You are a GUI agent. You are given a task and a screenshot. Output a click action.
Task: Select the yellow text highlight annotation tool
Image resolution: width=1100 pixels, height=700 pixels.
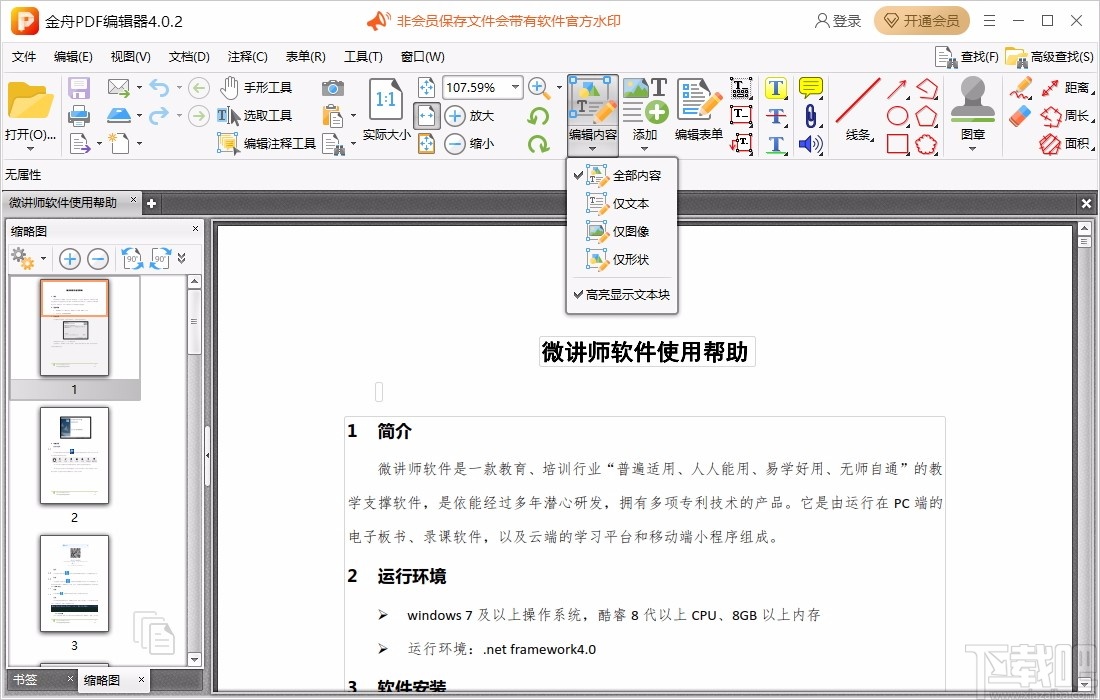[x=776, y=88]
